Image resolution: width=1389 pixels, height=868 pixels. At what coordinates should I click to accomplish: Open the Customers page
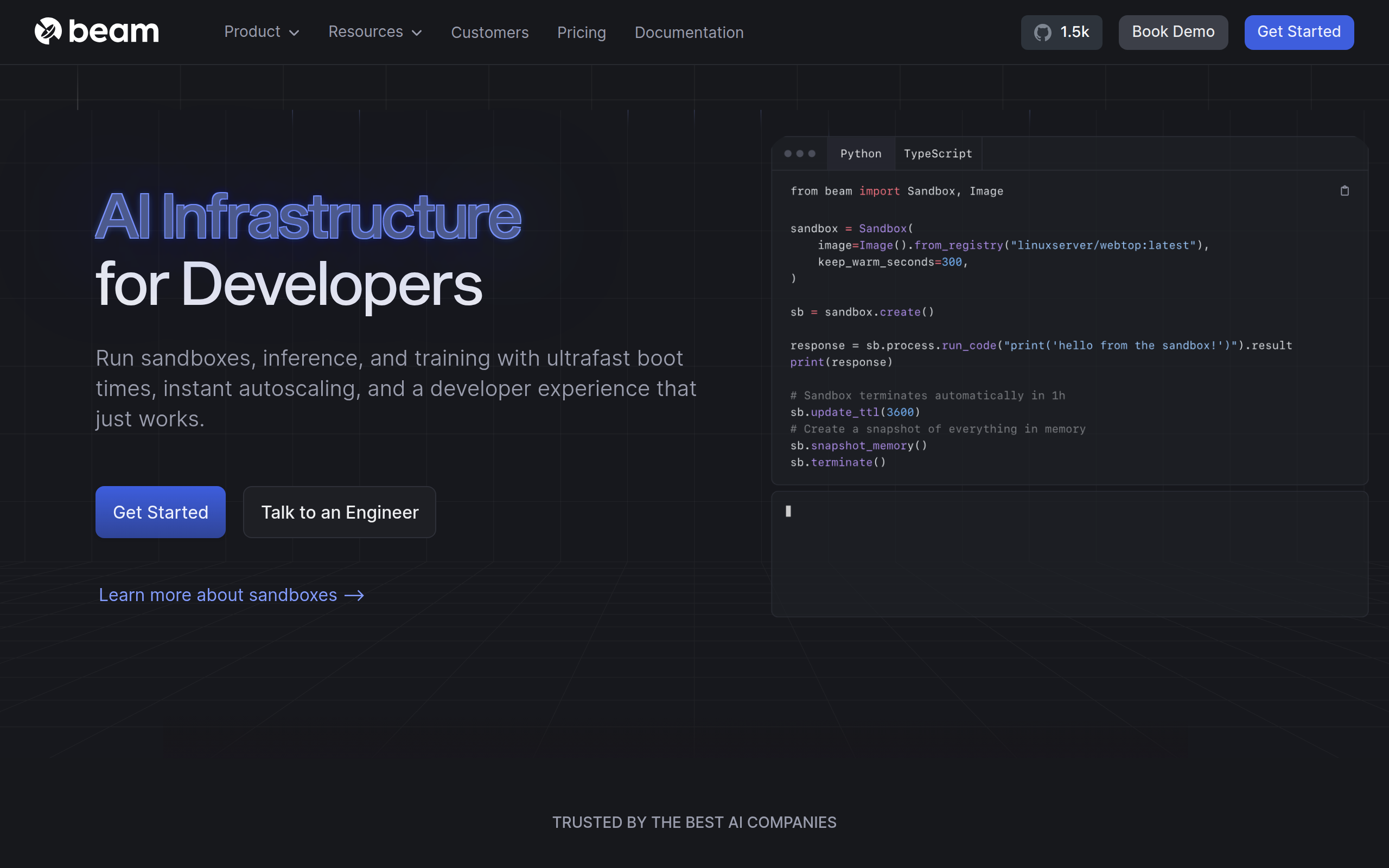pyautogui.click(x=489, y=33)
